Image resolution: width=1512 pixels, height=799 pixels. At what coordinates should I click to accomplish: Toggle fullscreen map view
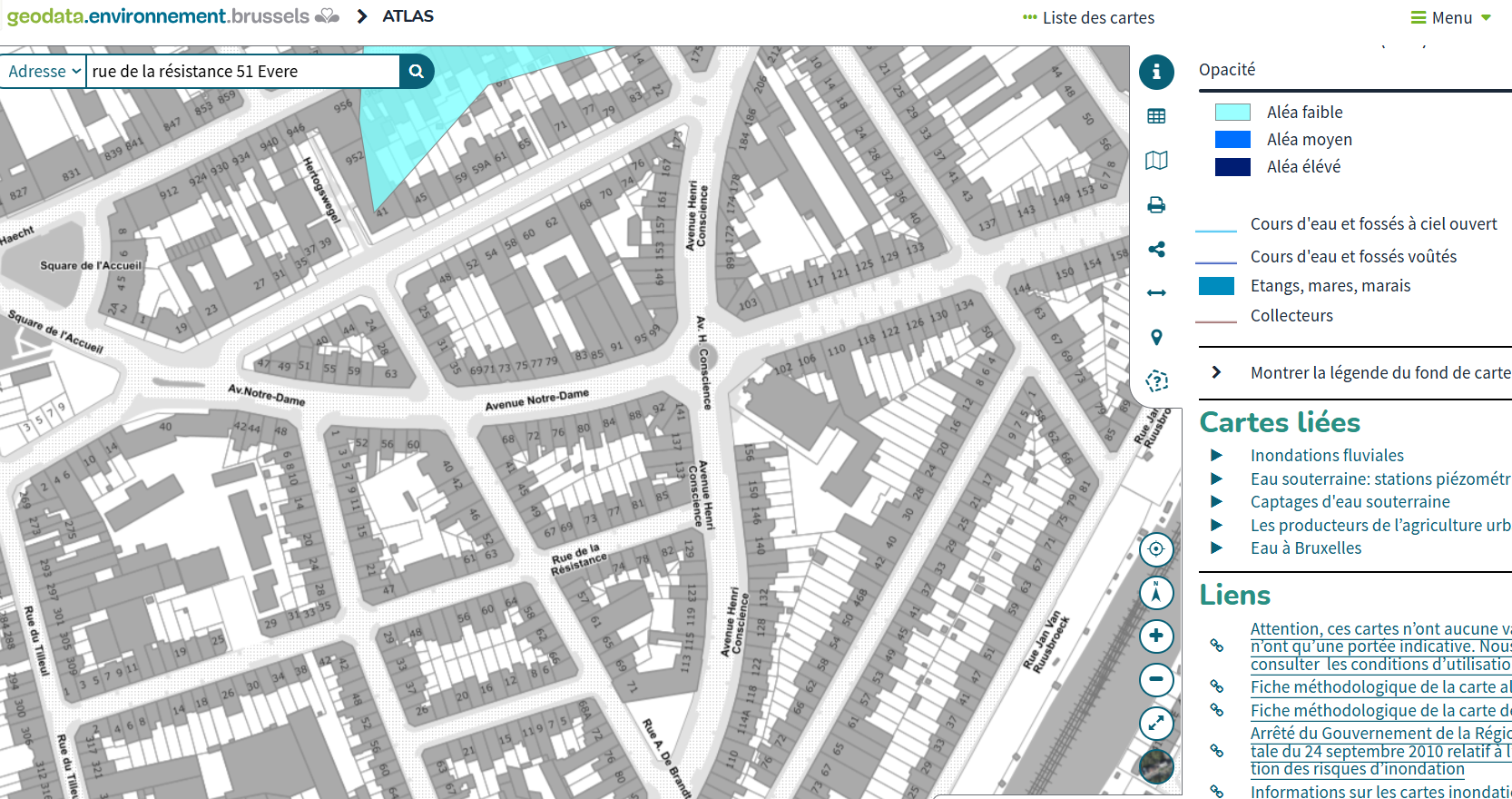click(1156, 723)
